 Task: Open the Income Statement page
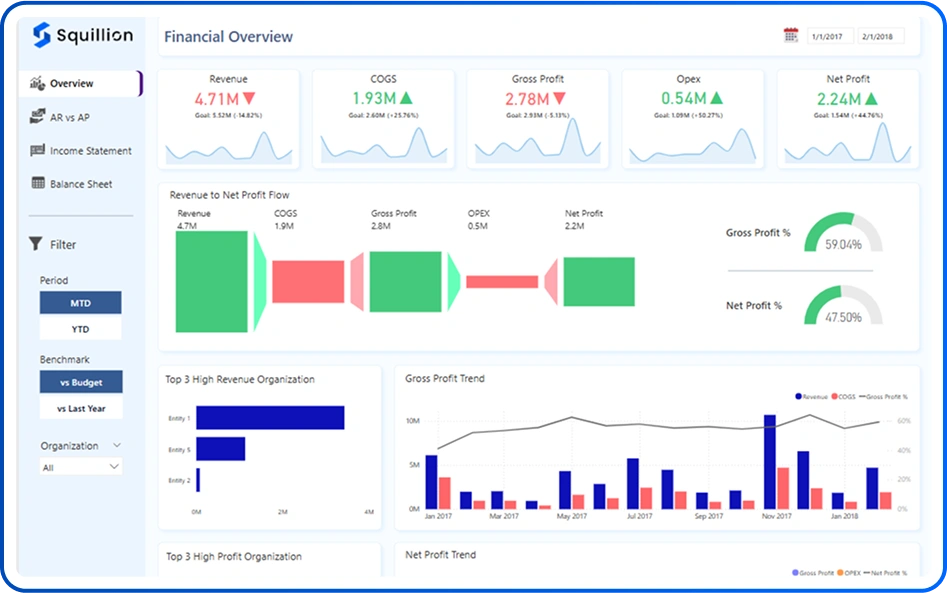point(90,151)
